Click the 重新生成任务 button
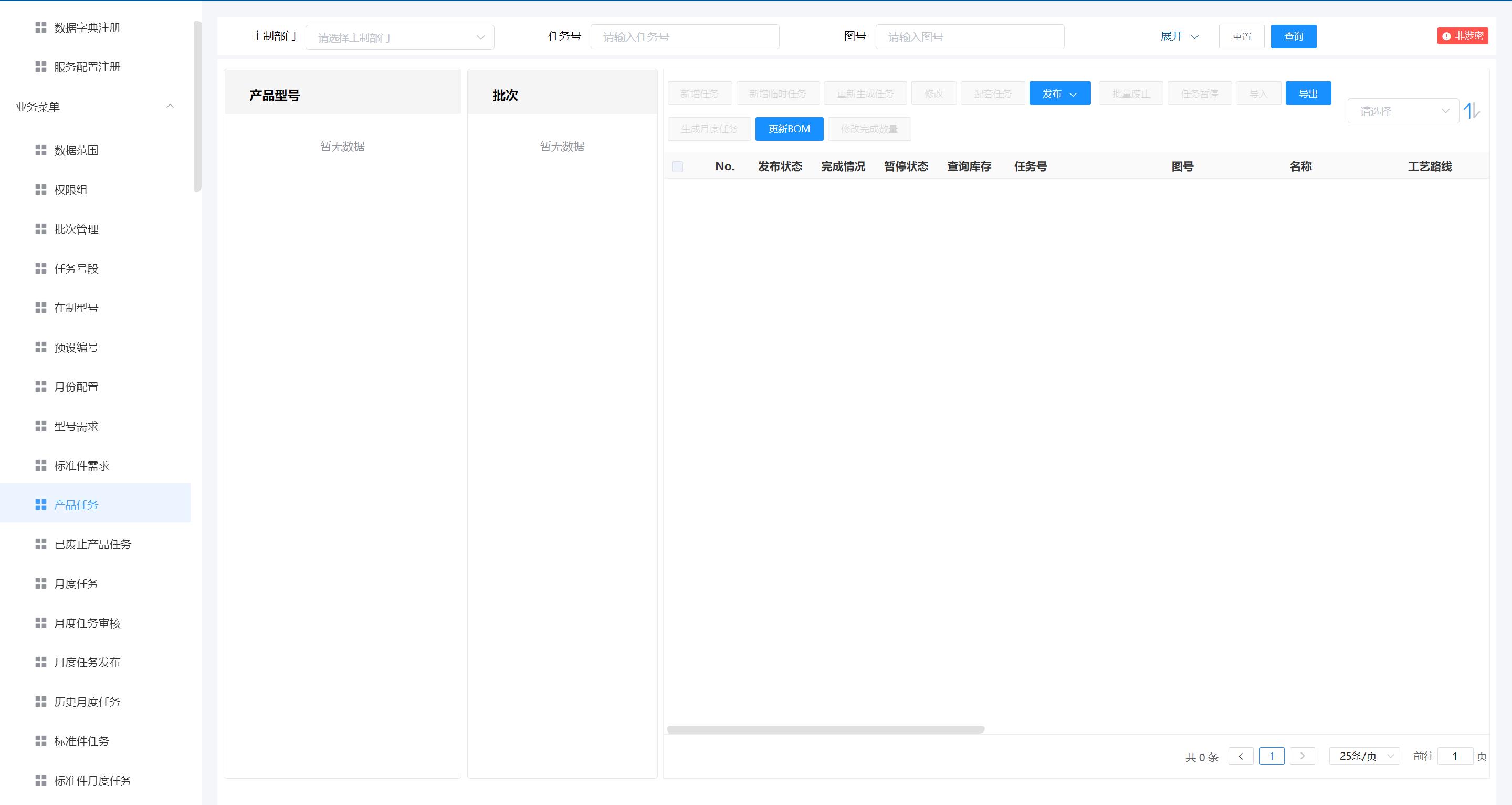This screenshot has width=1512, height=805. tap(865, 93)
